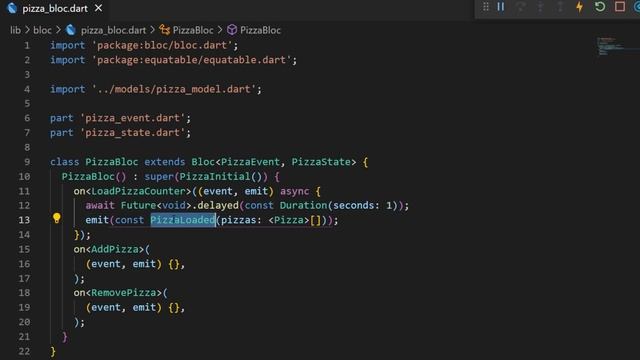This screenshot has width=640, height=360.
Task: Click the highlighted PizzaLoaded identifier
Action: click(x=182, y=220)
